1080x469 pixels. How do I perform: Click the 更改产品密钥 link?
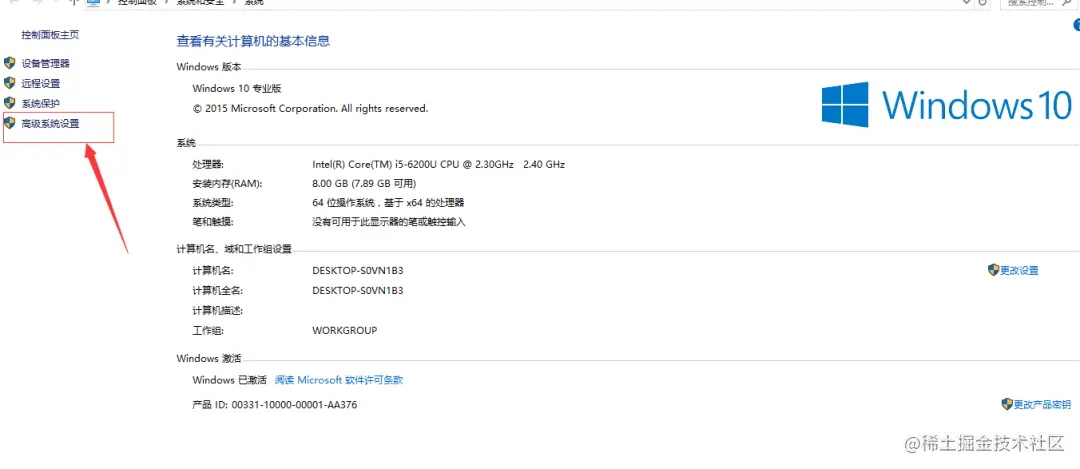coord(1042,405)
